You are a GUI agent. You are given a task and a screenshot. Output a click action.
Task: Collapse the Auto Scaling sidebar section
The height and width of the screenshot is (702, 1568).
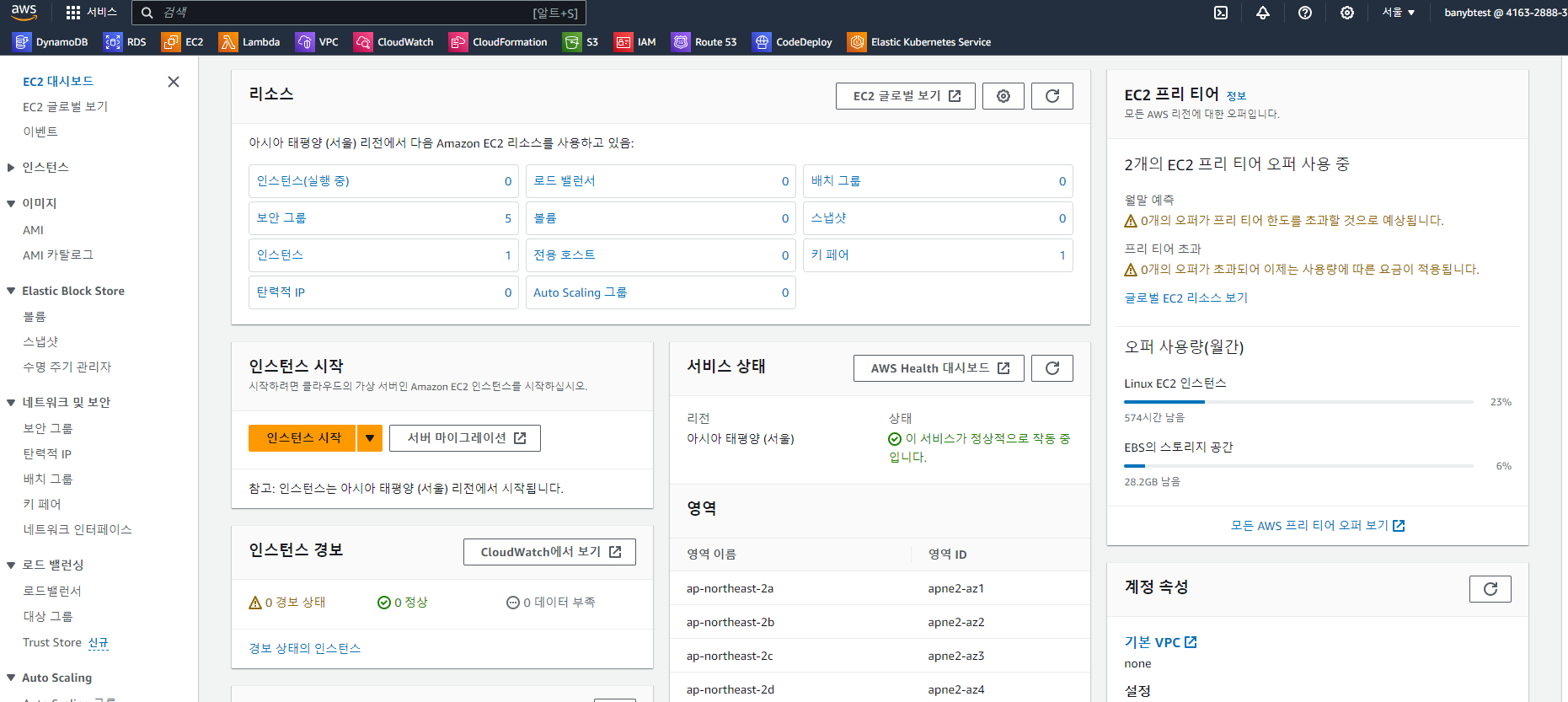click(x=11, y=678)
